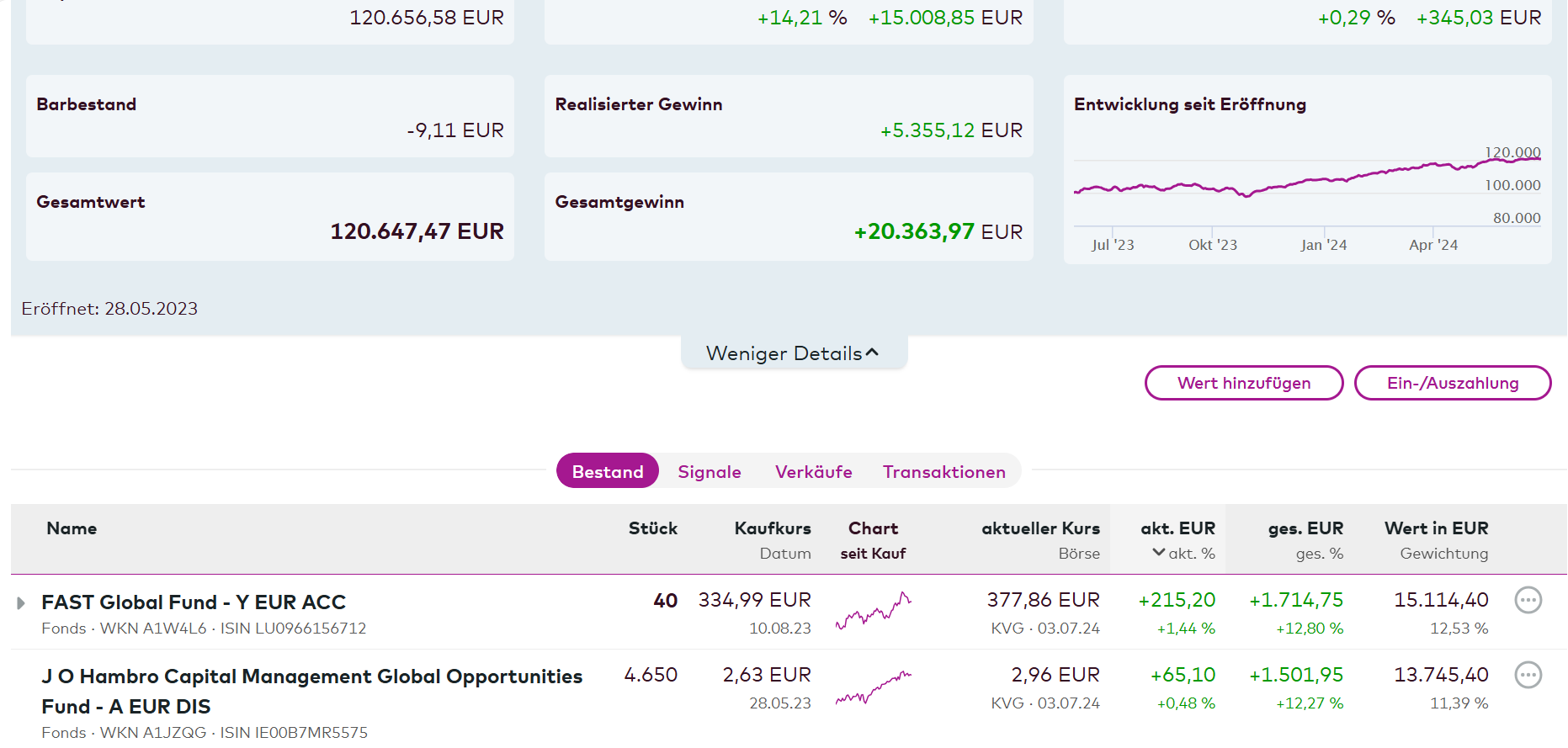Open the Transaktionen tab
Image resolution: width=1568 pixels, height=748 pixels.
tap(943, 472)
